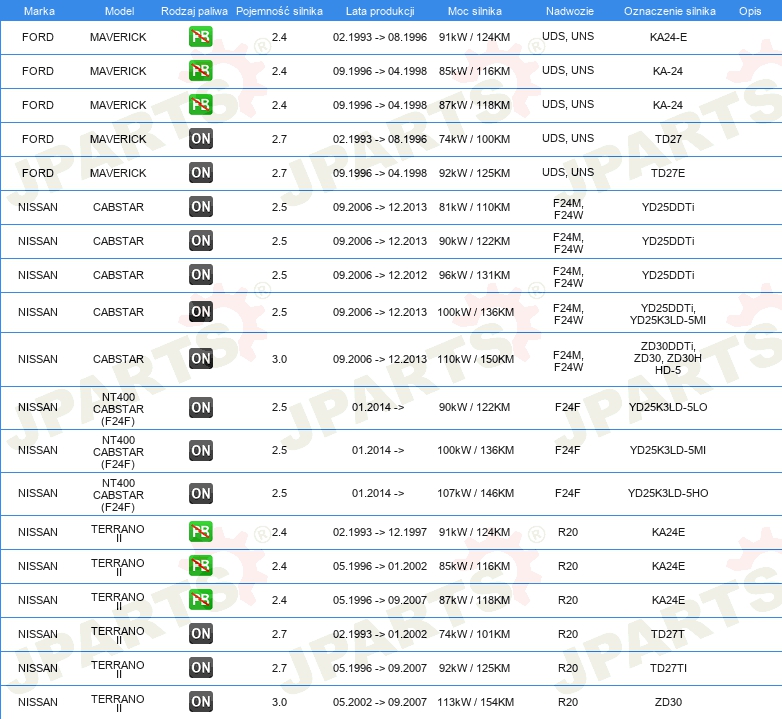Click the 81kW / 110KM power cell
Viewport: 782px width, 719px height.
pyautogui.click(x=474, y=207)
